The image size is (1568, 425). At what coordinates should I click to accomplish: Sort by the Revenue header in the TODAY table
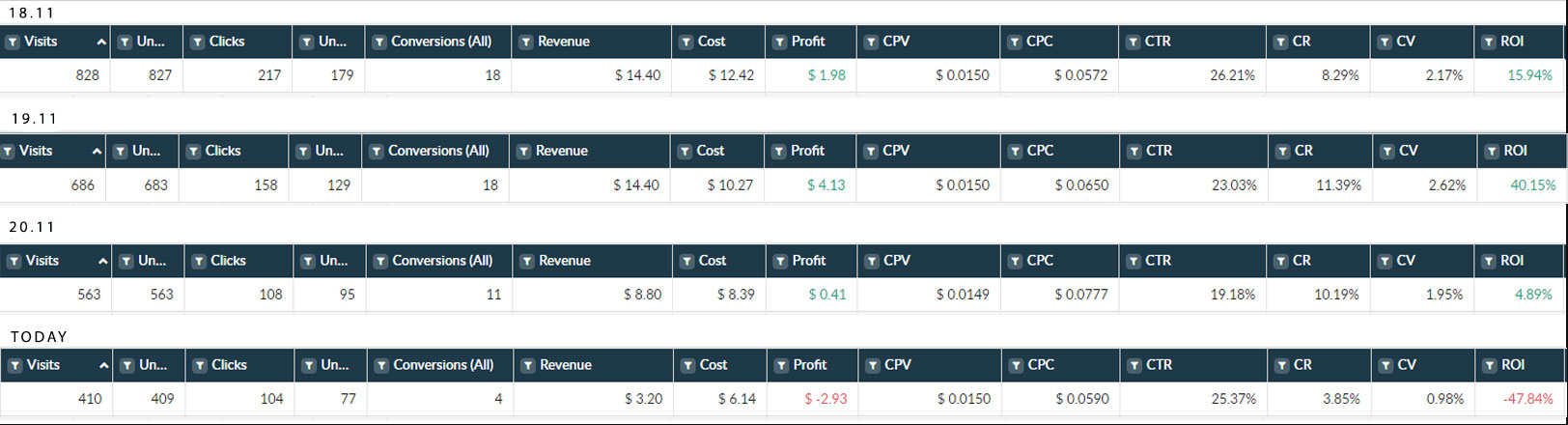coord(566,365)
